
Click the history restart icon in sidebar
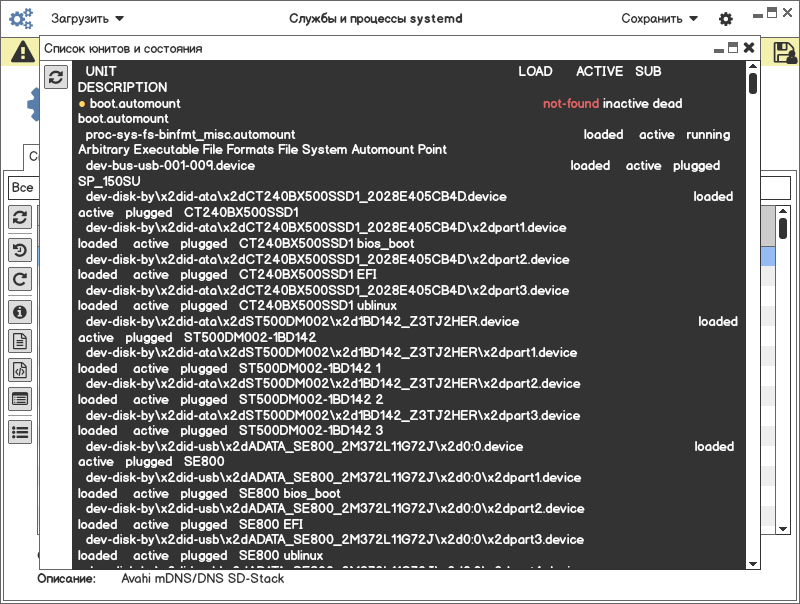pyautogui.click(x=20, y=249)
